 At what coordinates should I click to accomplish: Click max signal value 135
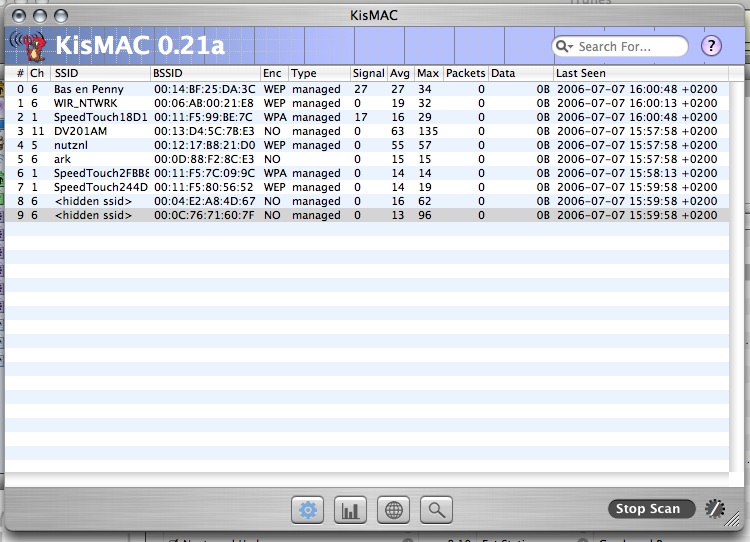tap(428, 131)
